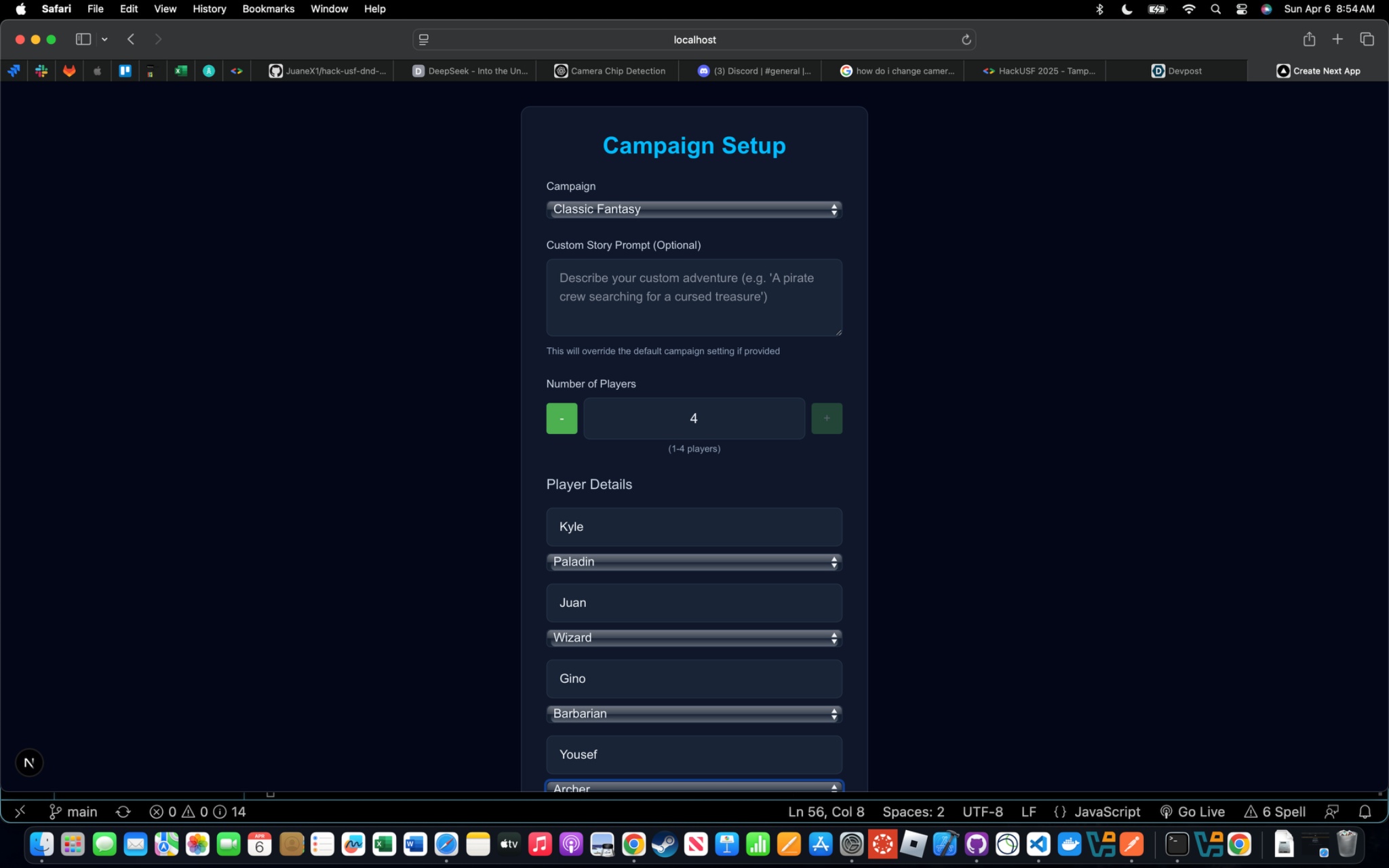
Task: Open the Bookmarks menu
Action: pos(268,9)
